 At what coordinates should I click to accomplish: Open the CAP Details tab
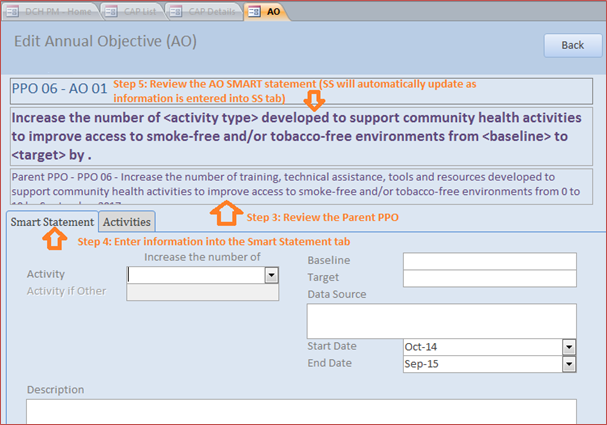[x=205, y=12]
